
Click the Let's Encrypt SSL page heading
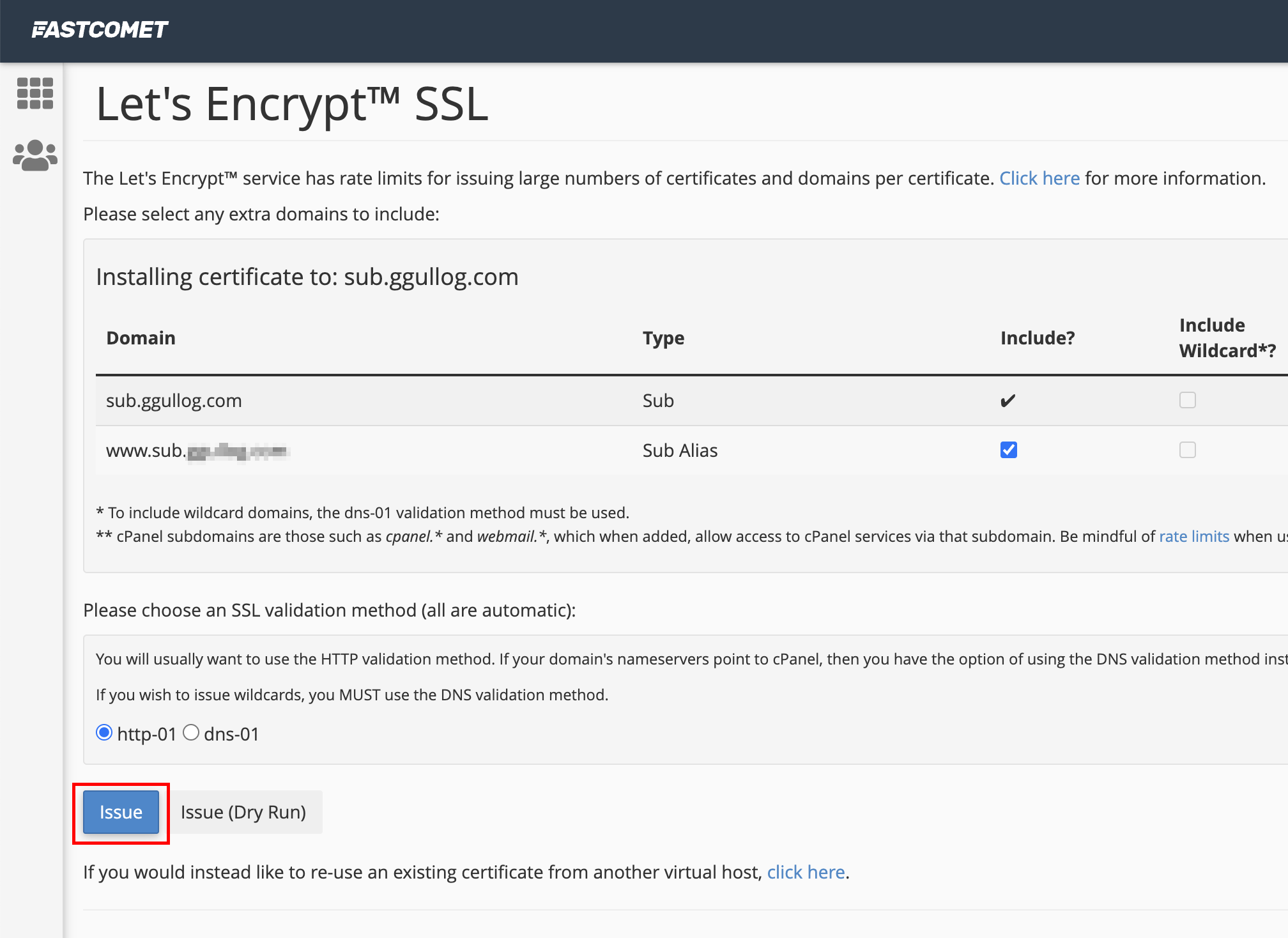pos(292,104)
